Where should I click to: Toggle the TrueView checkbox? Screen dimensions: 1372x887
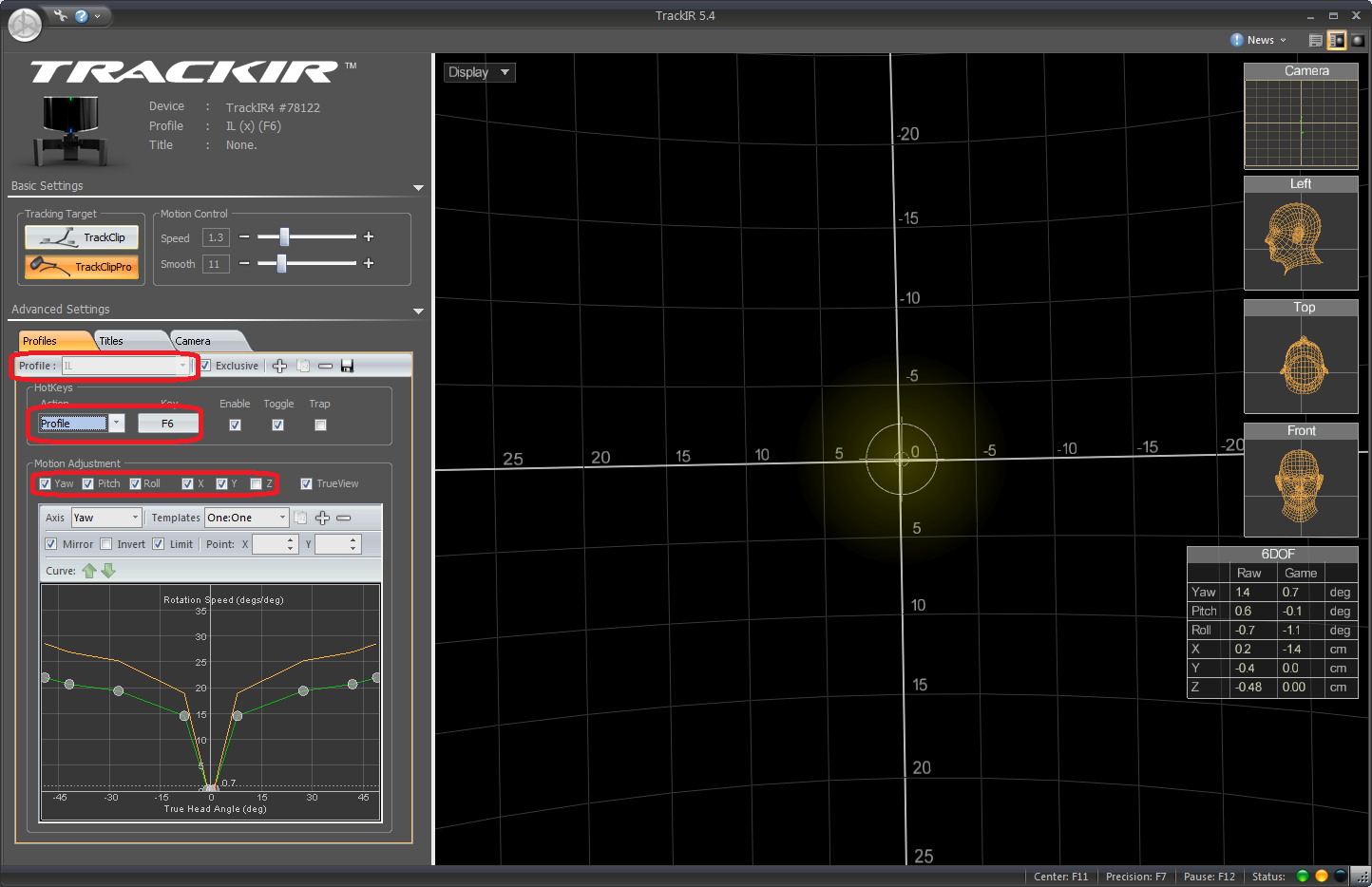(x=306, y=483)
